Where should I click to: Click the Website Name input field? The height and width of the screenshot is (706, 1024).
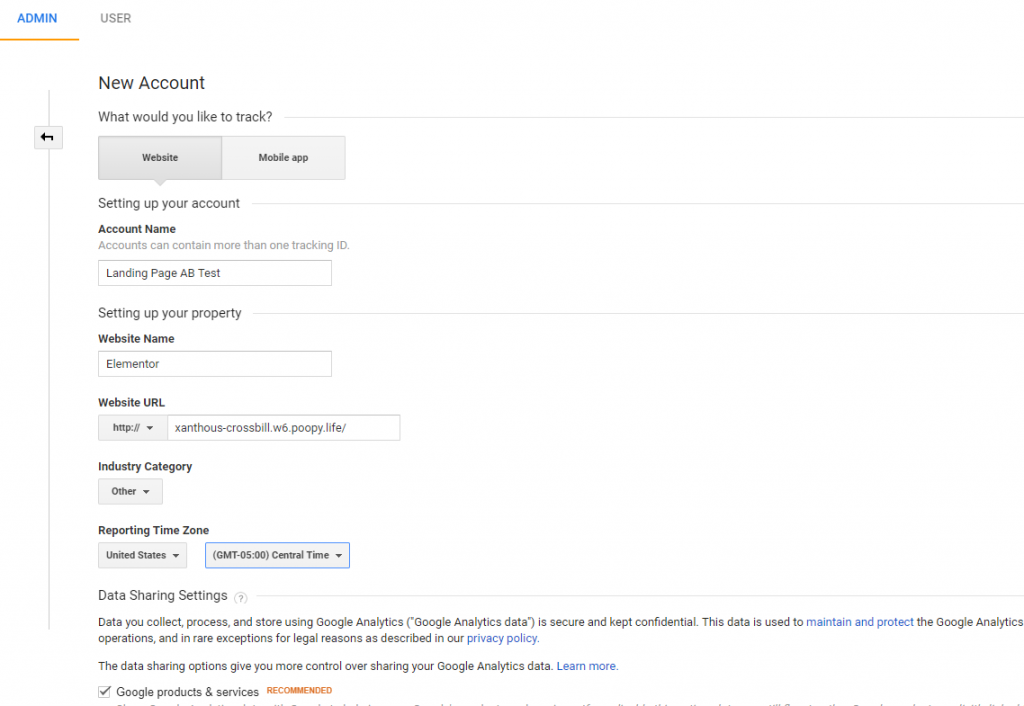coord(215,364)
